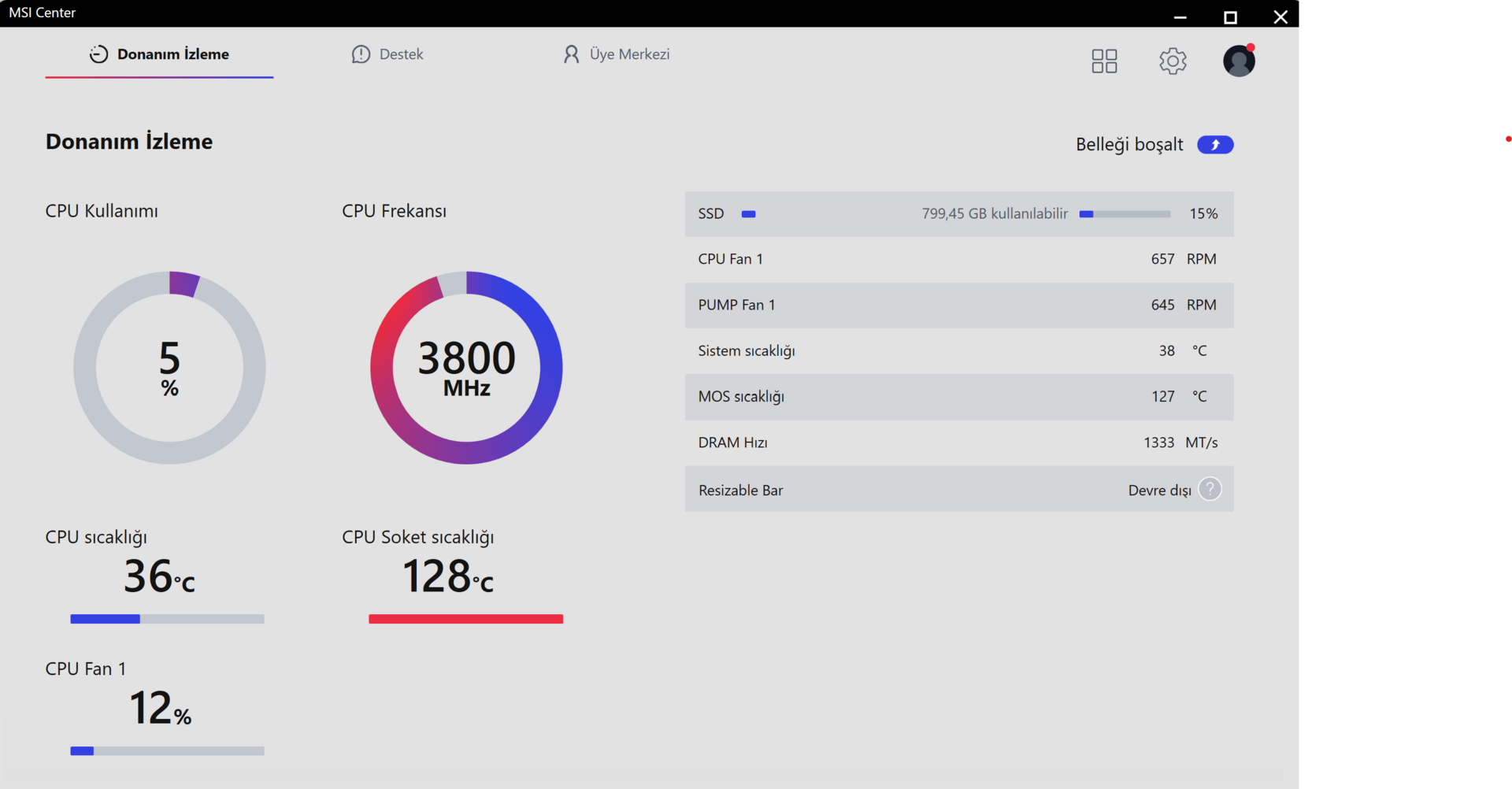The height and width of the screenshot is (789, 1512).
Task: Click the Destek tab exclamation icon
Action: tap(361, 54)
